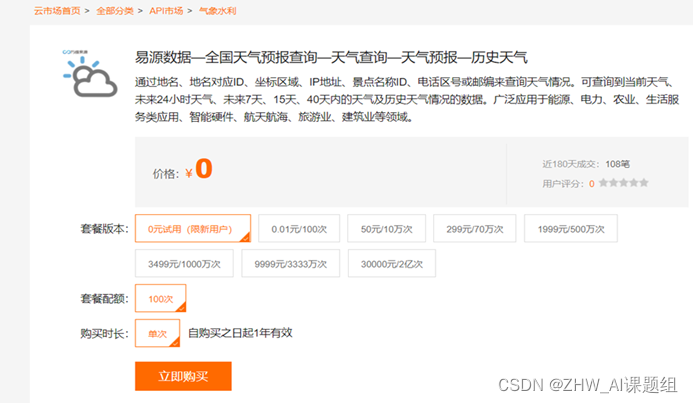Select the 单次 purchase duration option
Image resolution: width=693 pixels, height=403 pixels.
pos(157,333)
